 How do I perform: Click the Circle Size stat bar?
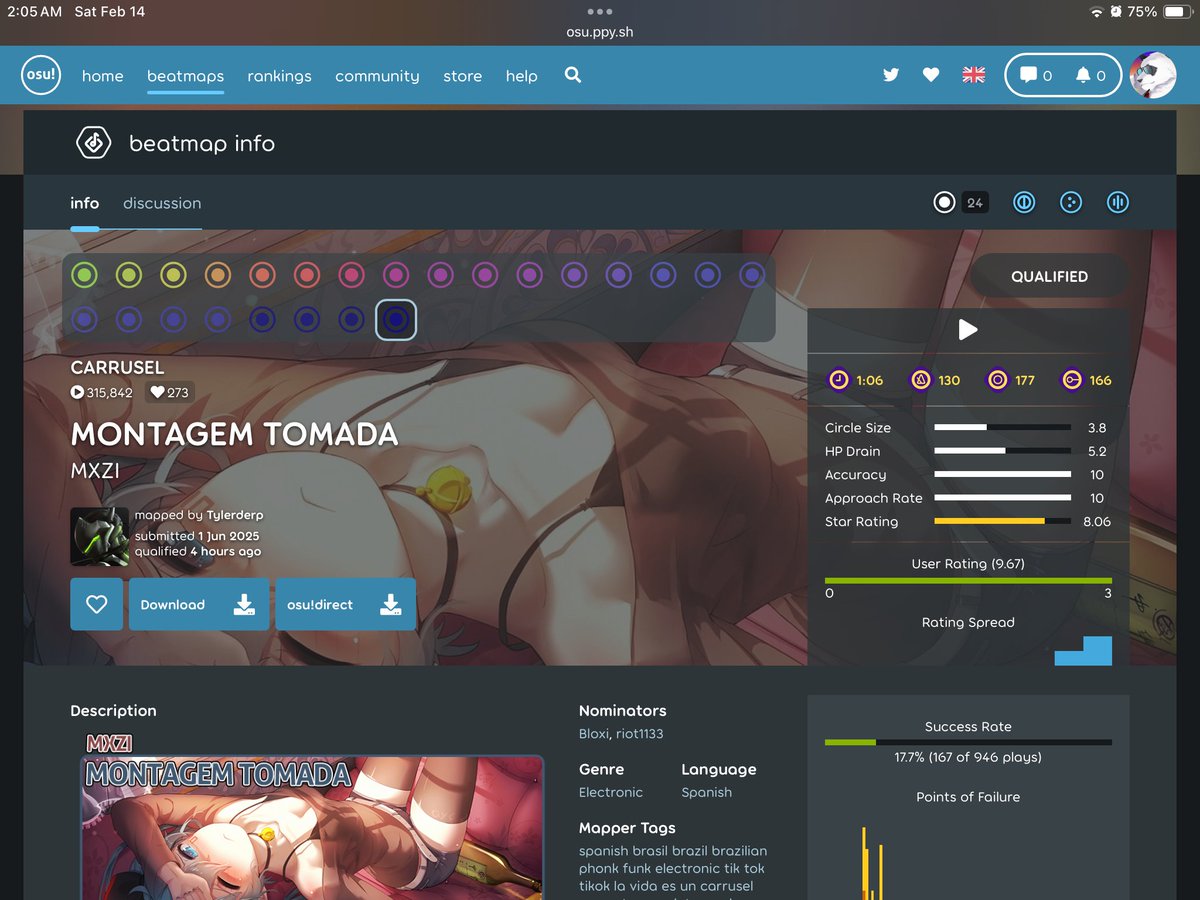pos(1003,427)
